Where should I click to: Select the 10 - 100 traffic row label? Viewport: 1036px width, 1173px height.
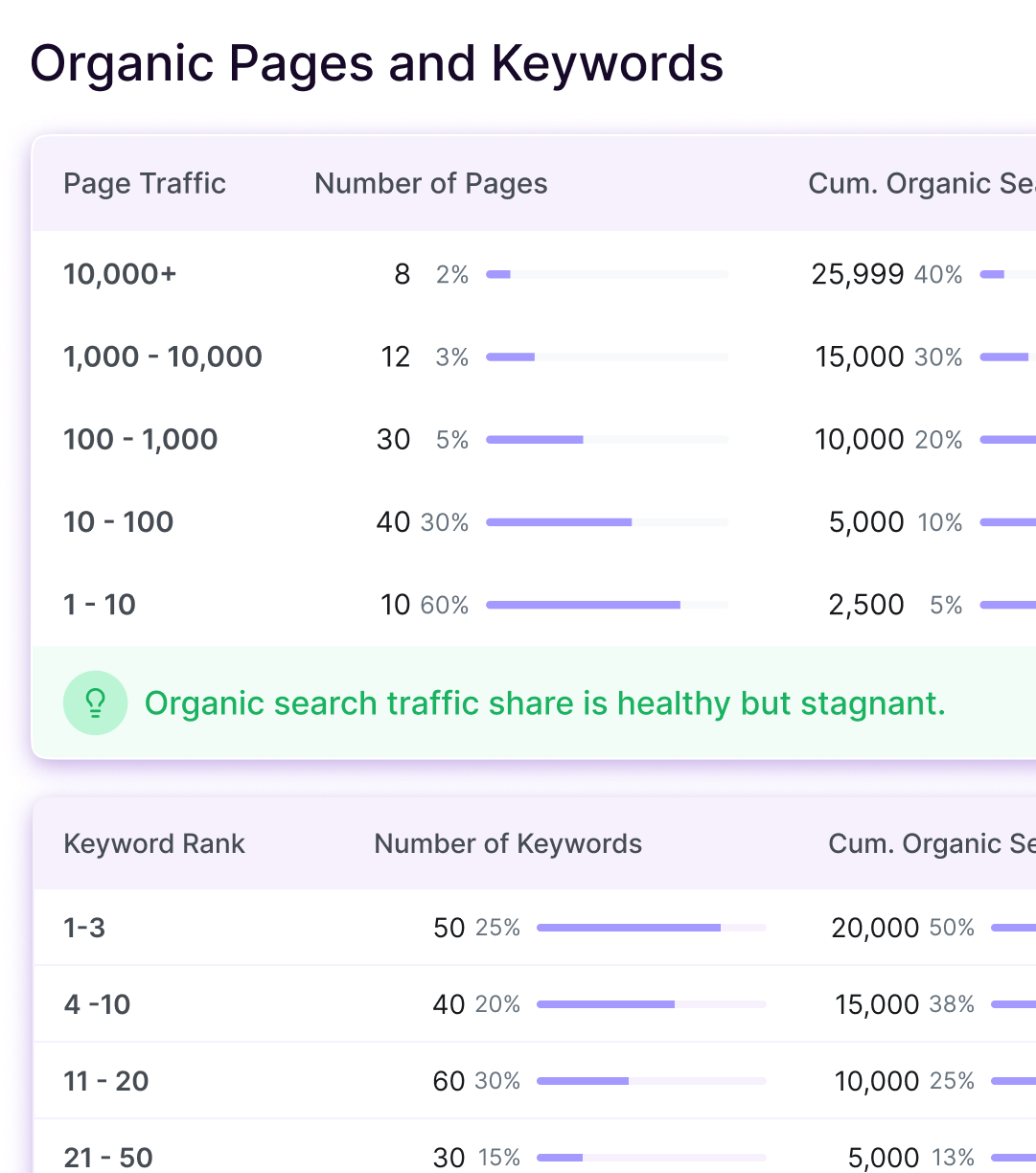118,522
